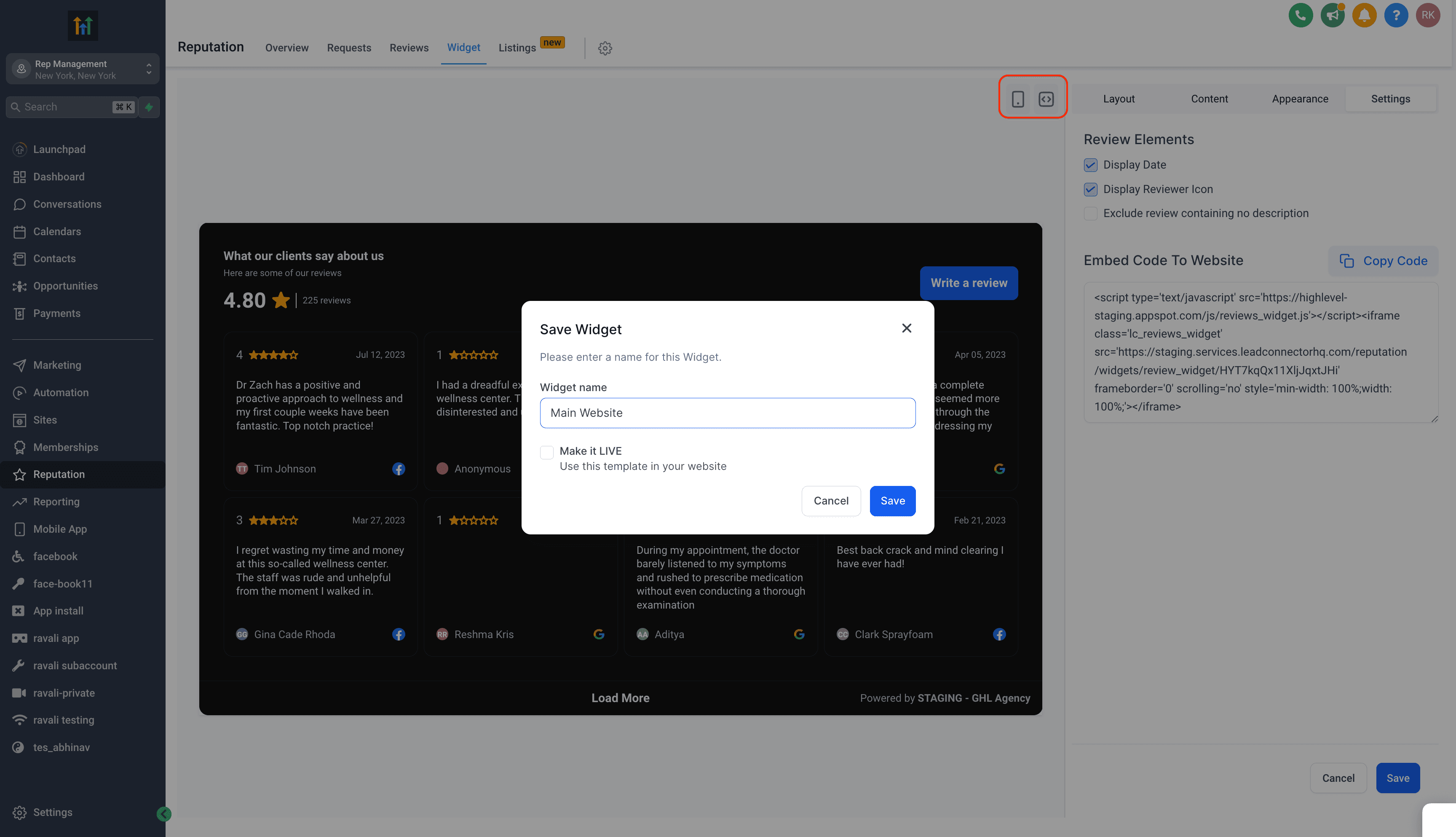
Task: Click the megaphone announcements icon
Action: pyautogui.click(x=1333, y=16)
